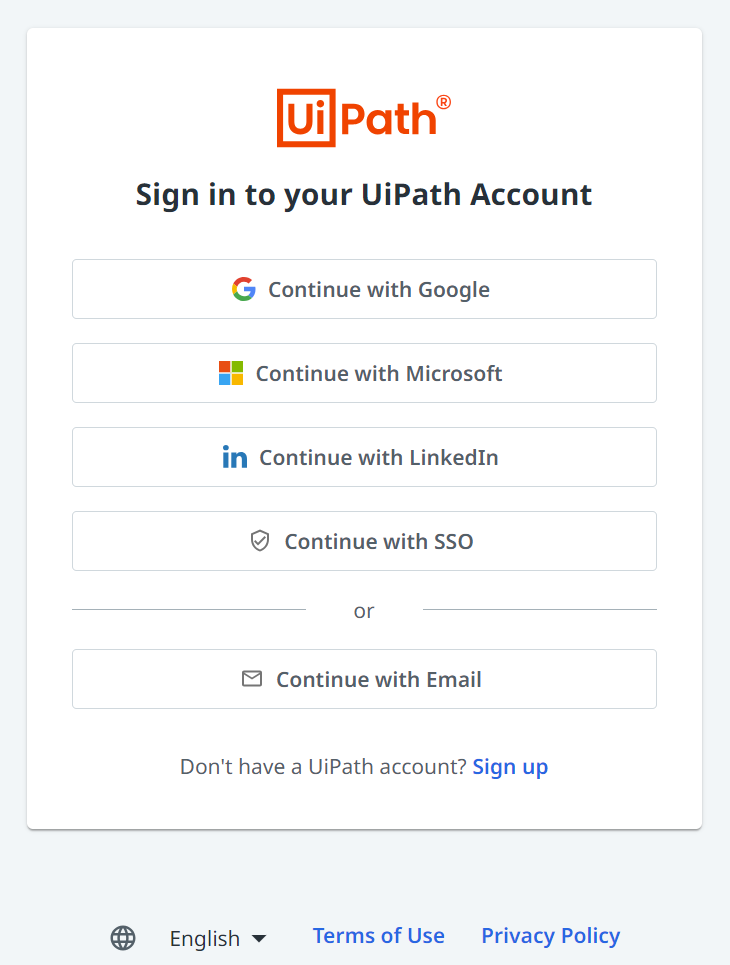The image size is (730, 965).
Task: Click the four-square Microsoft logo icon
Action: (x=231, y=374)
